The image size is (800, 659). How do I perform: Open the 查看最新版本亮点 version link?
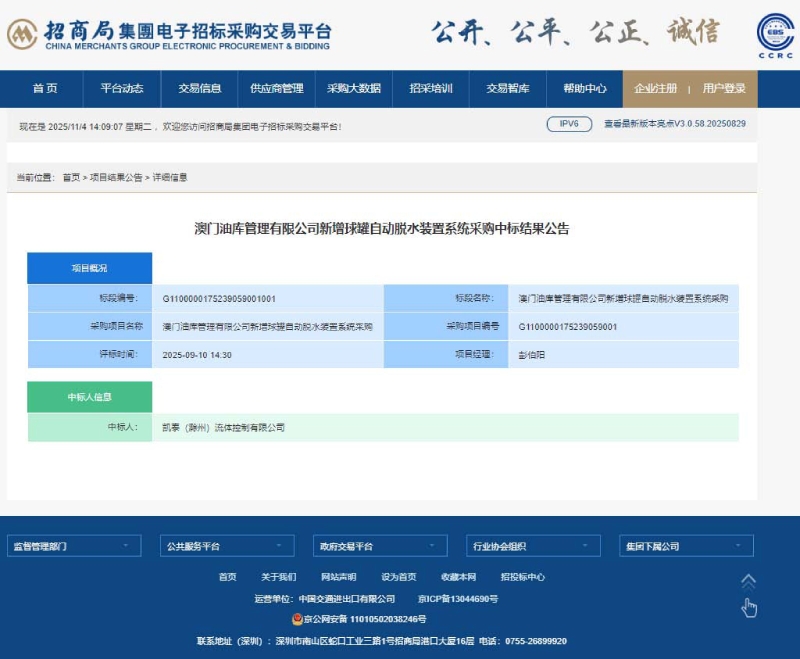[674, 125]
